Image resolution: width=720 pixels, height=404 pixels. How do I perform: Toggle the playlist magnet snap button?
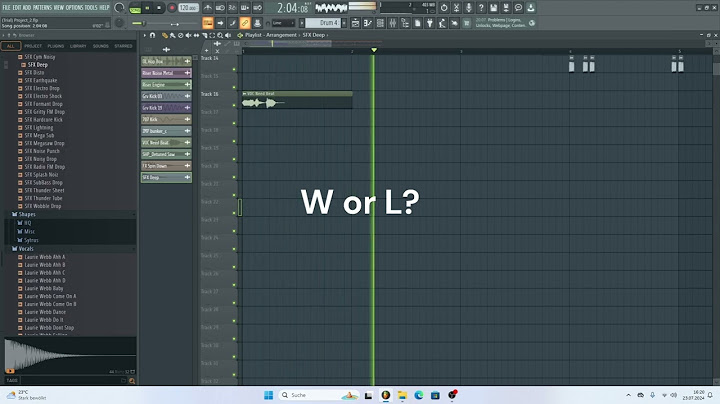(x=152, y=35)
